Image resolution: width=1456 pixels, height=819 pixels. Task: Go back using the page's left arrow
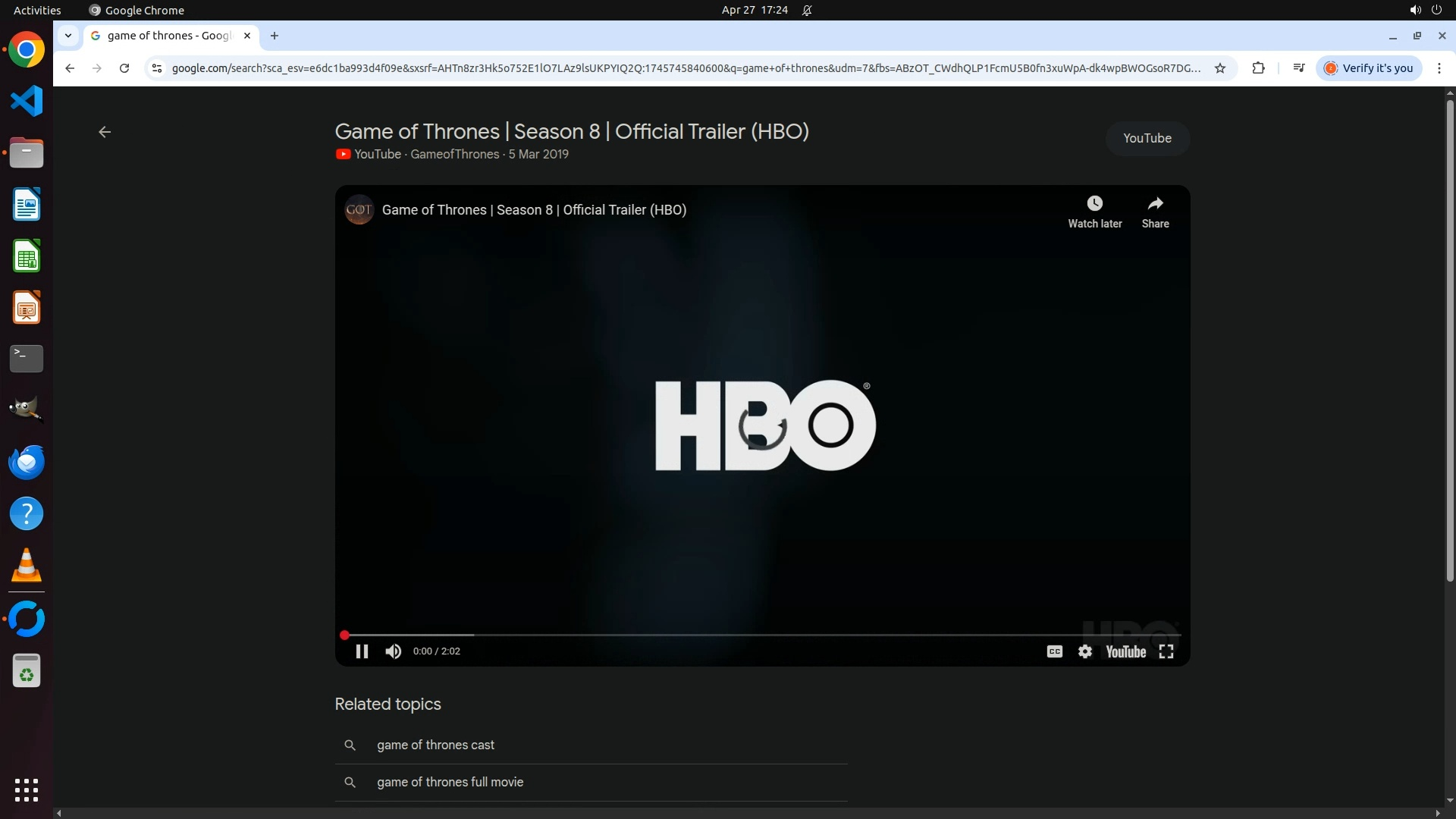click(105, 132)
